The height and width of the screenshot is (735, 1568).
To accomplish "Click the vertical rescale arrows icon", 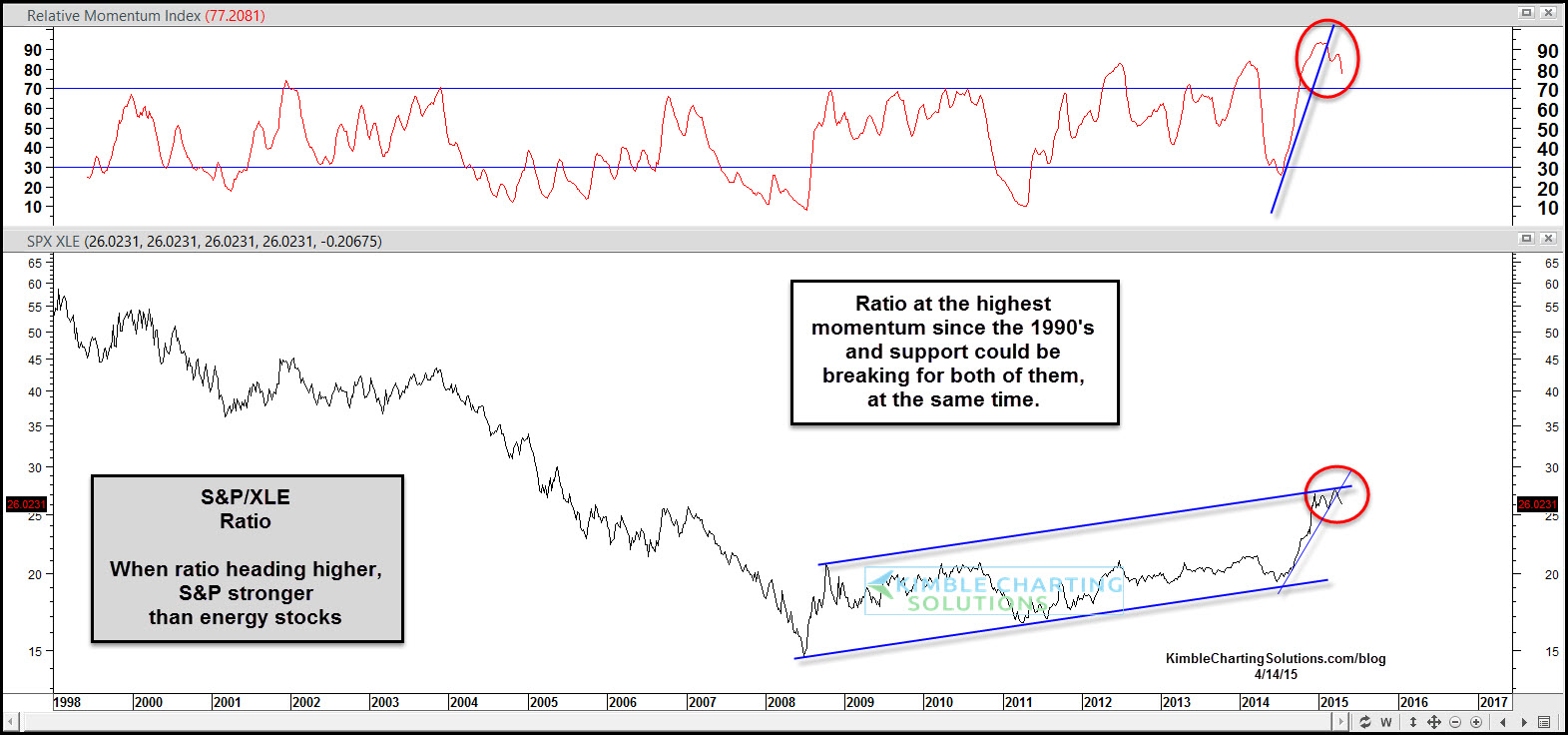I will click(x=1413, y=722).
